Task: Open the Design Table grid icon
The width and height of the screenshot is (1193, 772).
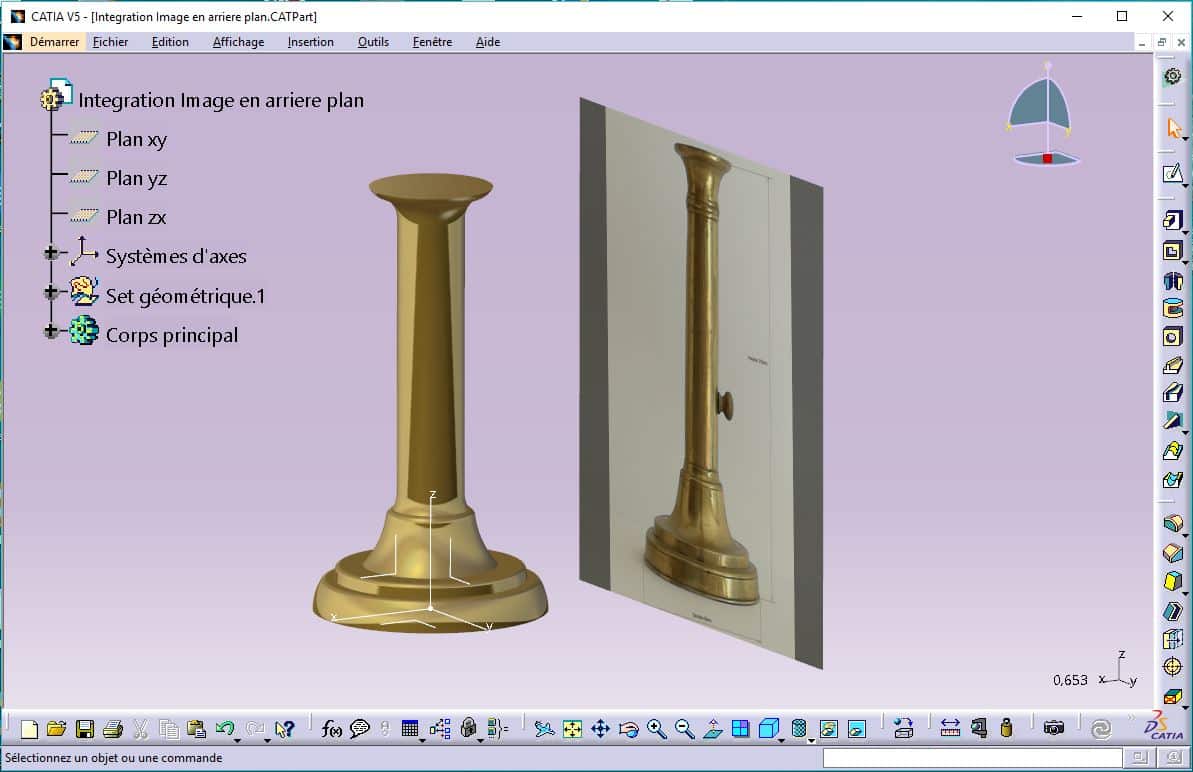Action: click(x=409, y=729)
